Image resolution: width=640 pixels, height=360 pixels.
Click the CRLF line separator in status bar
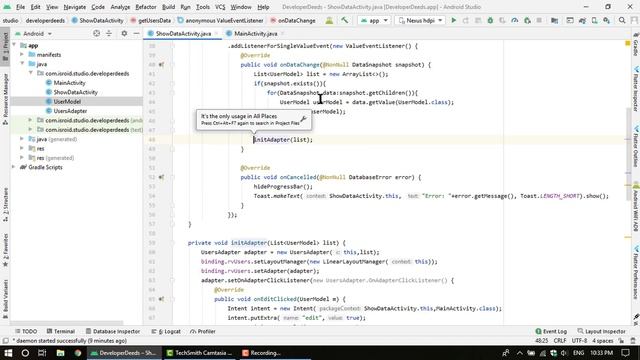tap(560, 341)
